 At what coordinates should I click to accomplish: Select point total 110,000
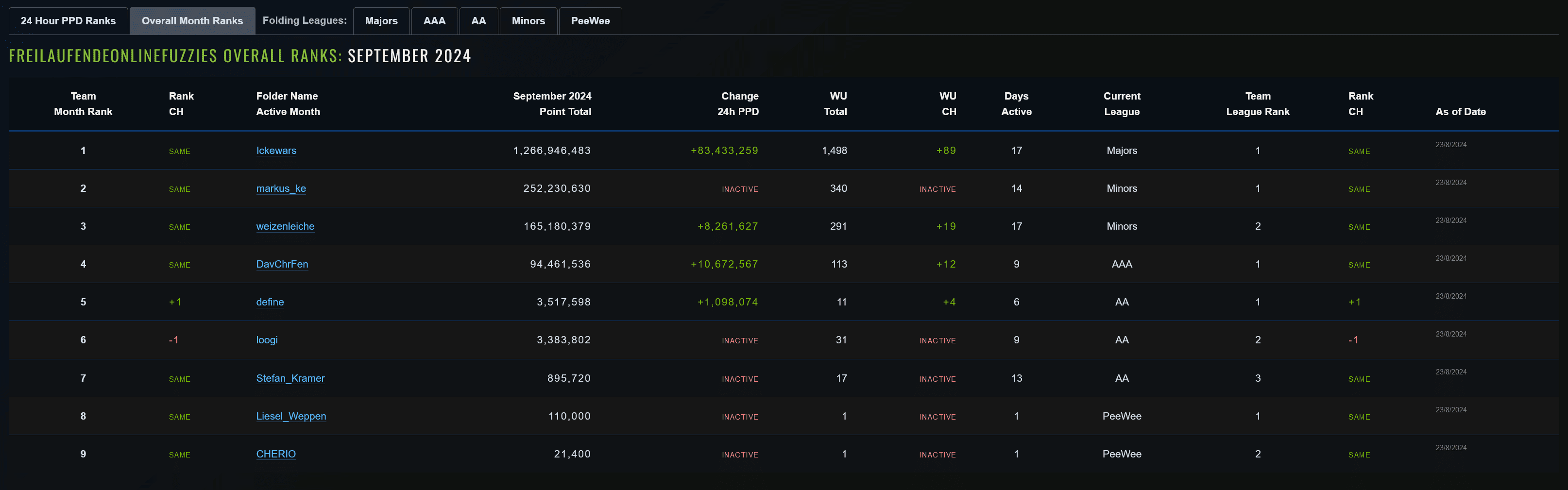point(570,416)
